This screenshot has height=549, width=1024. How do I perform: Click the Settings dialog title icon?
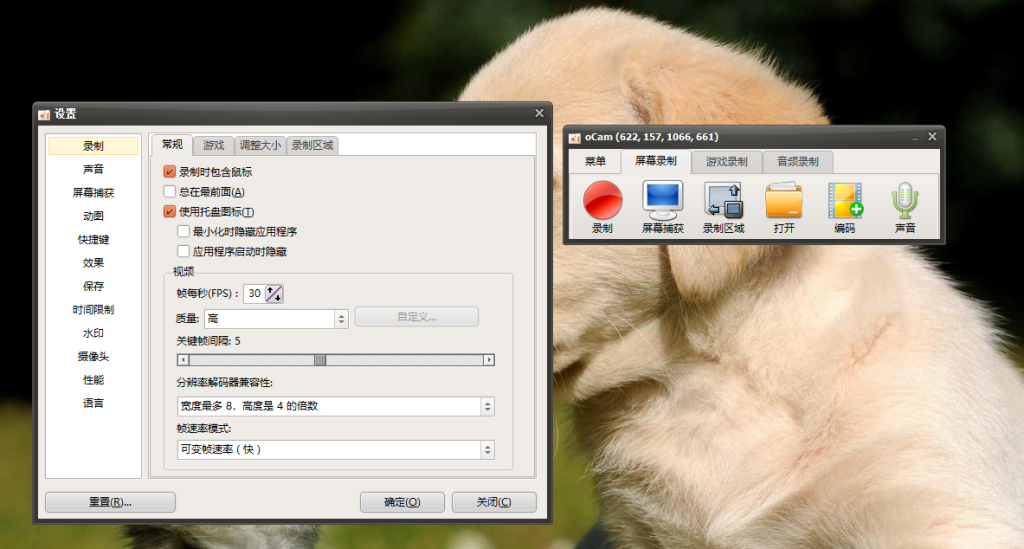[44, 114]
